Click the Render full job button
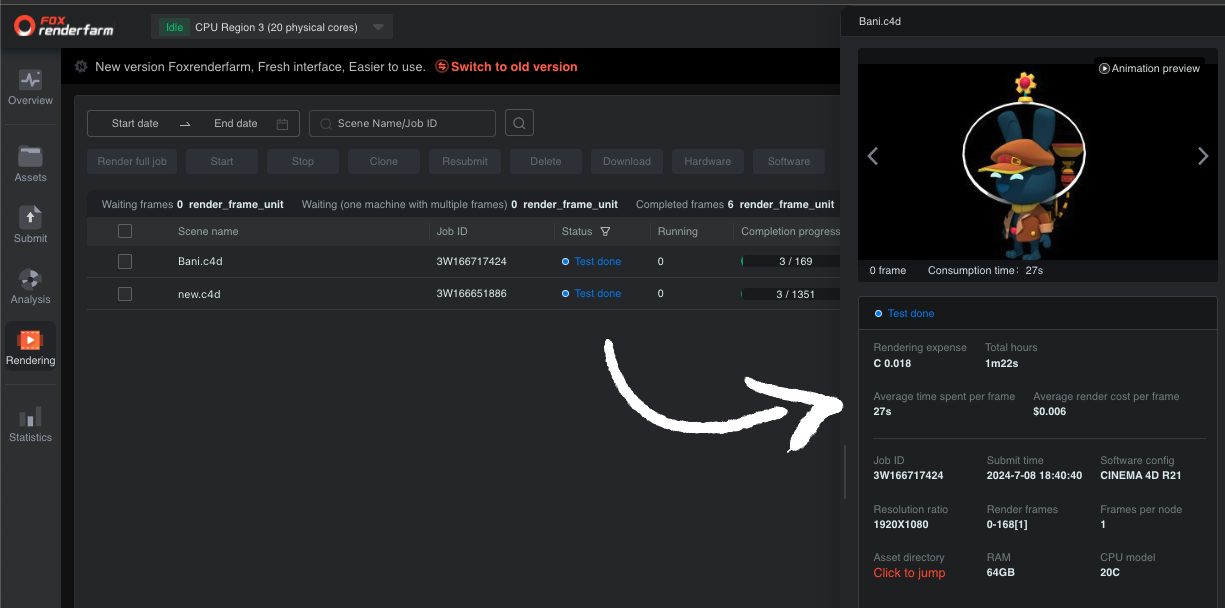The width and height of the screenshot is (1225, 608). pos(132,161)
